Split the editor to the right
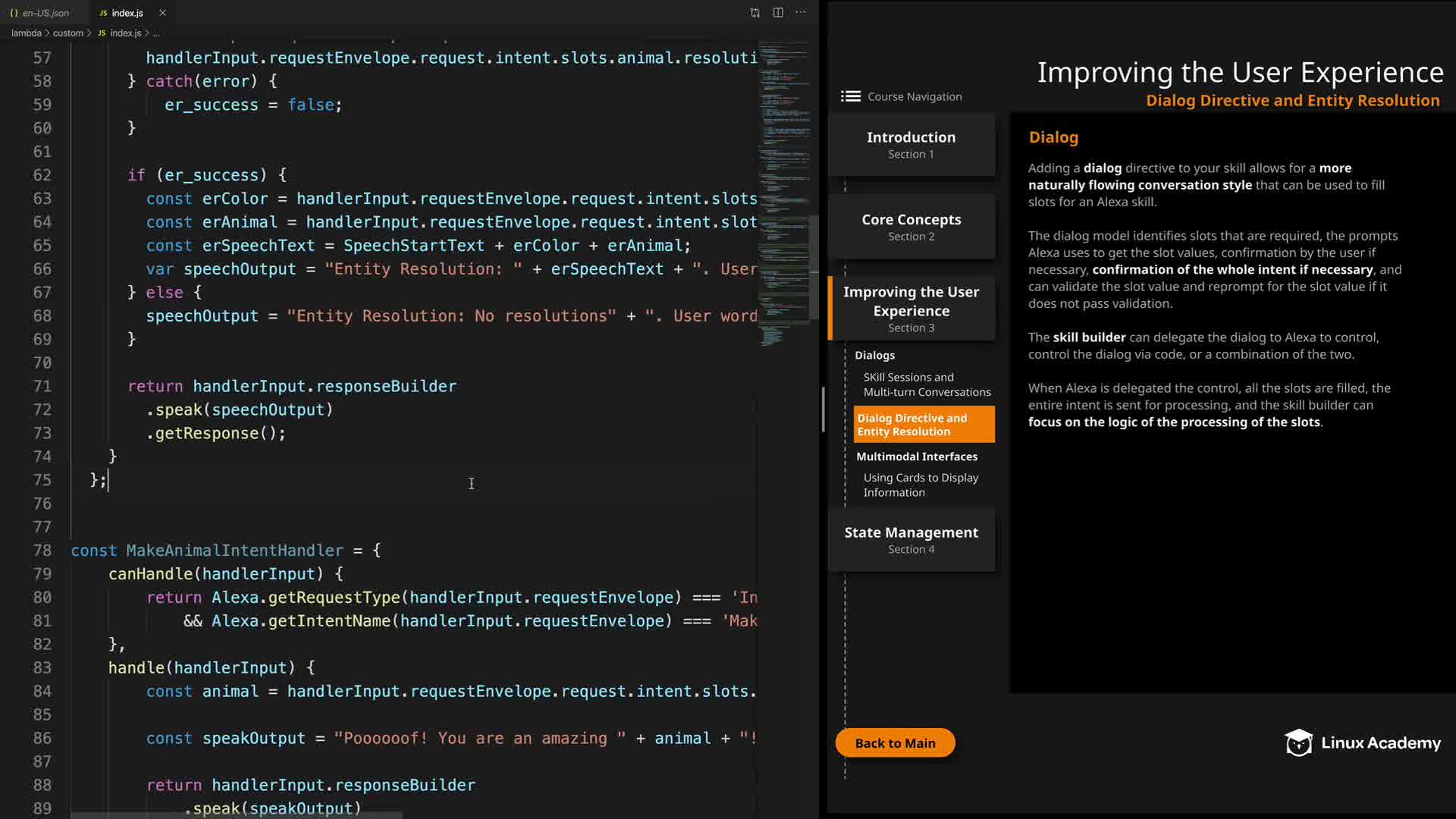This screenshot has width=1456, height=819. pyautogui.click(x=778, y=13)
